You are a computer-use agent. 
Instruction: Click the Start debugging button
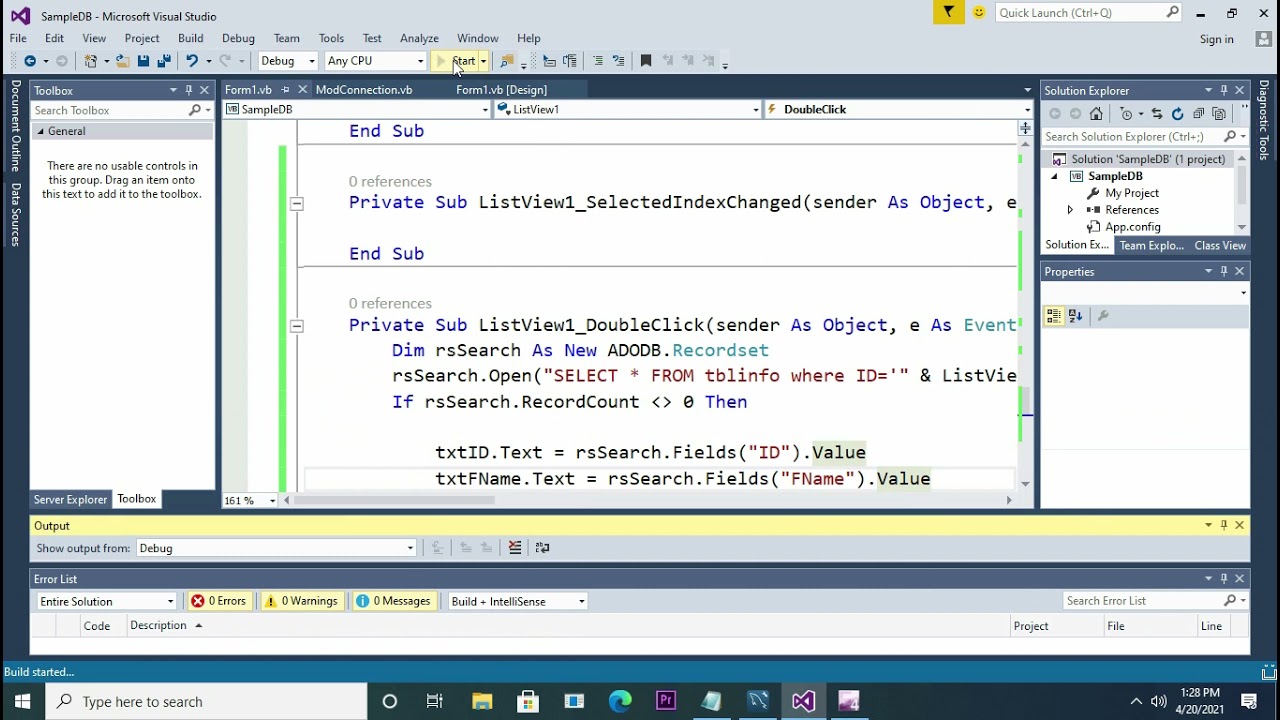pyautogui.click(x=456, y=61)
